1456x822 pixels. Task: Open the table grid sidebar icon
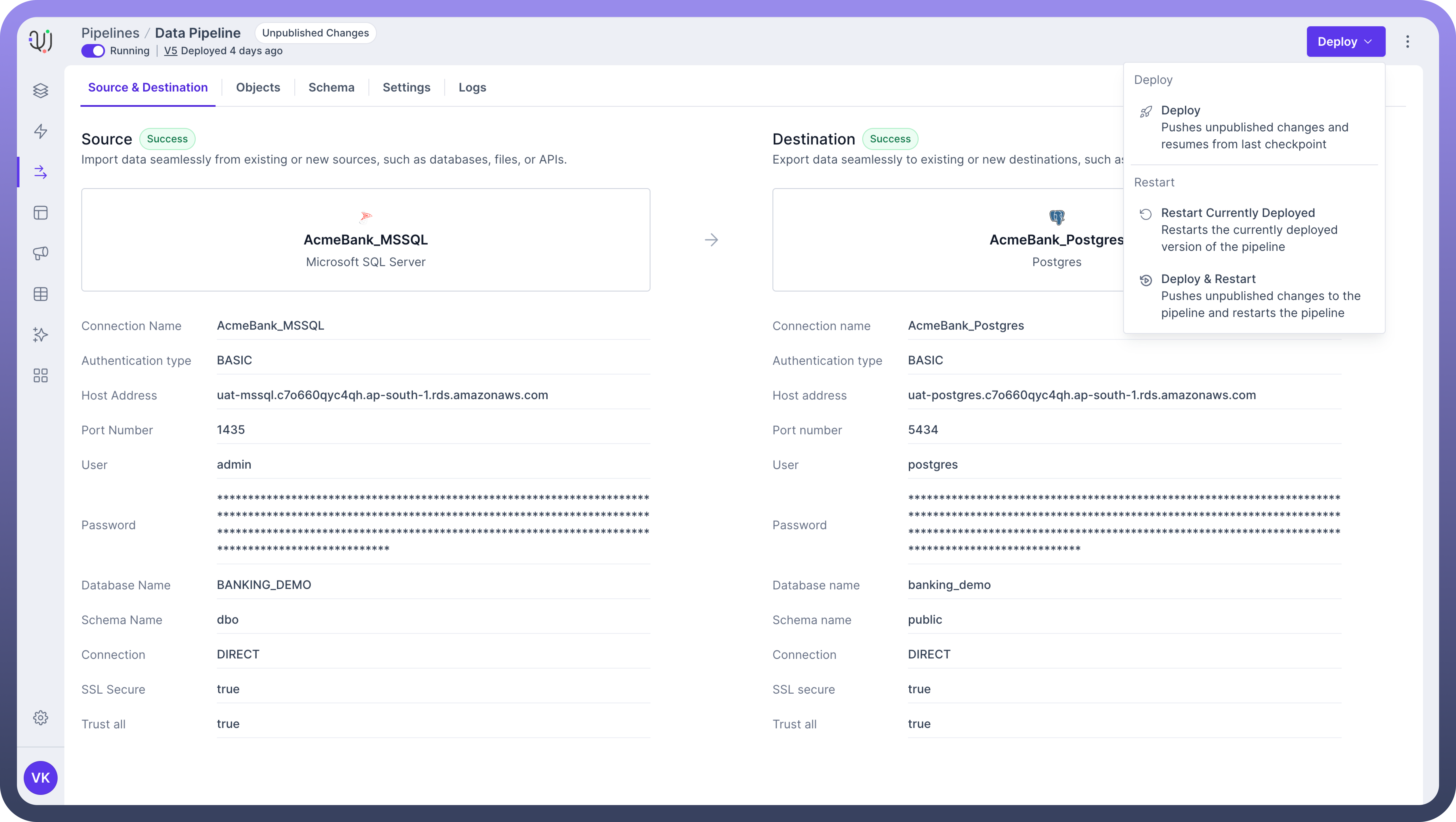tap(41, 294)
